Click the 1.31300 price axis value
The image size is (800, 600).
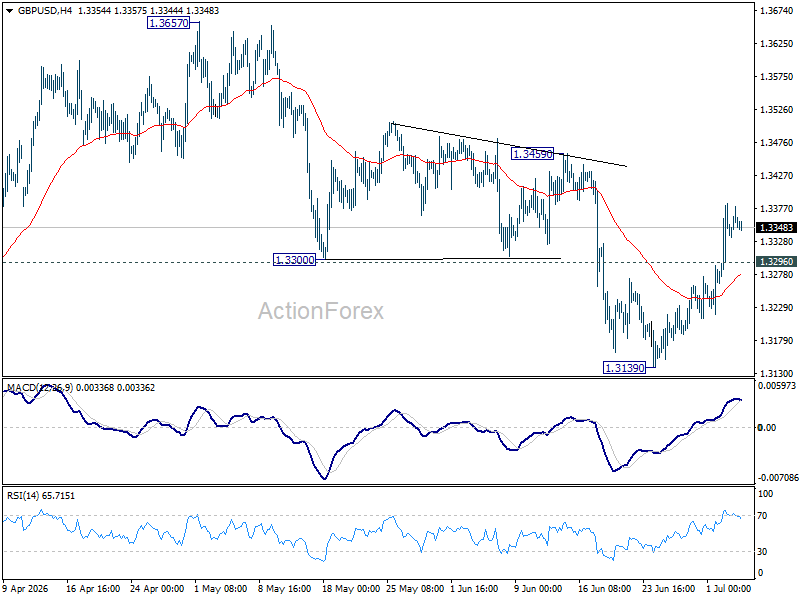(x=776, y=373)
